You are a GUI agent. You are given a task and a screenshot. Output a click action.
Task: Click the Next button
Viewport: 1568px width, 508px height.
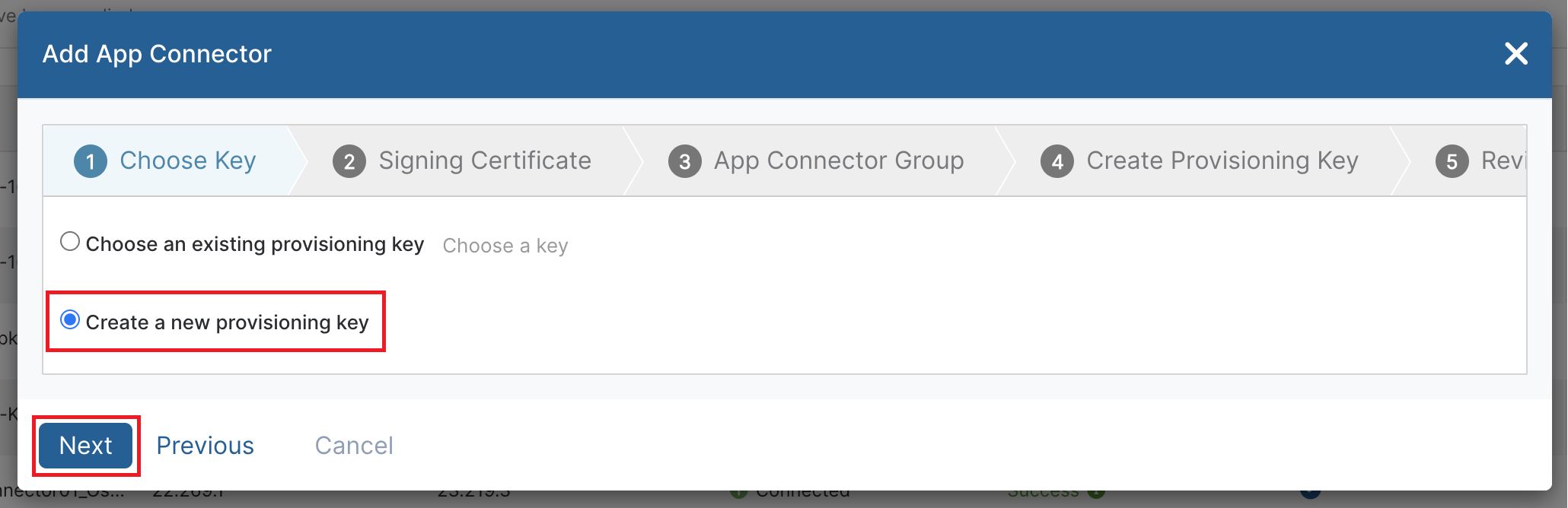[86, 446]
